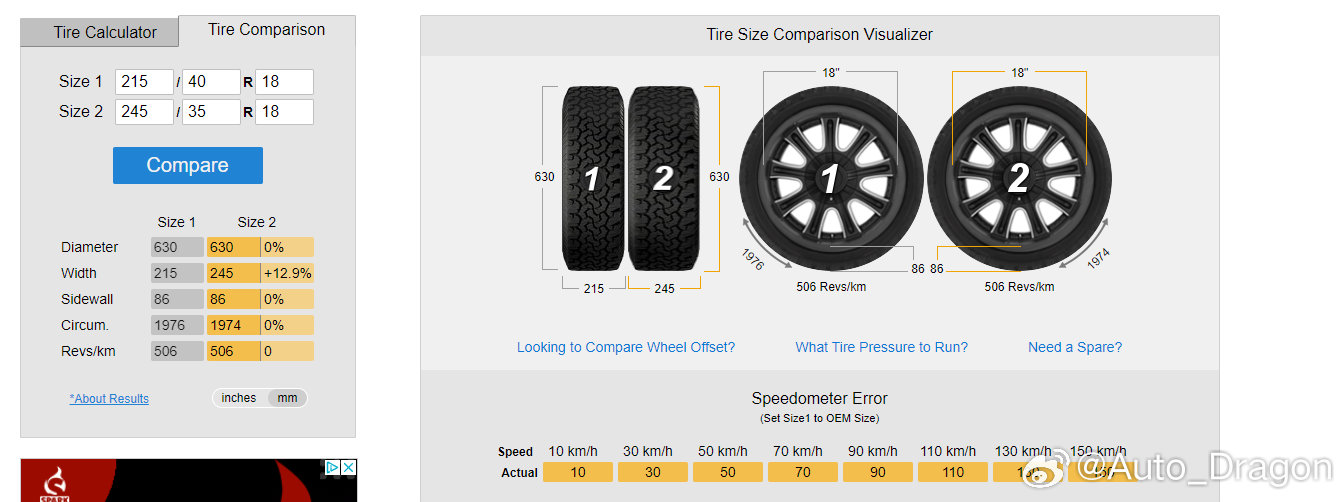Click tire tread image number 2
Screen dimensions: 1344x502
tap(663, 178)
